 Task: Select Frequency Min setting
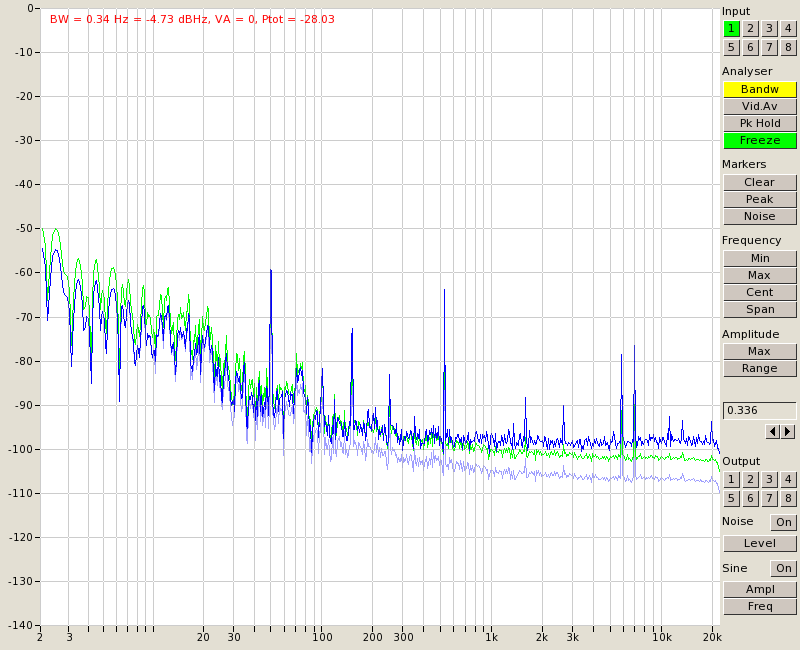click(x=760, y=258)
